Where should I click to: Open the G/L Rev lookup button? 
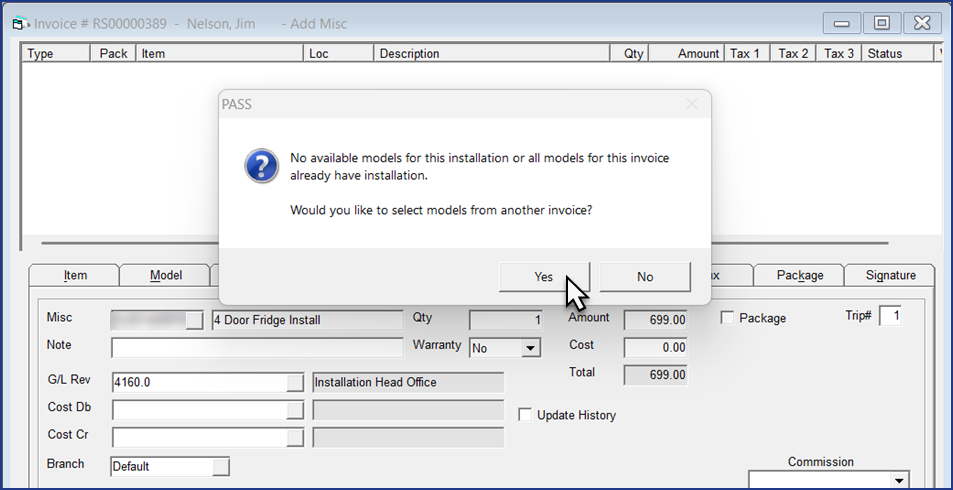[294, 382]
